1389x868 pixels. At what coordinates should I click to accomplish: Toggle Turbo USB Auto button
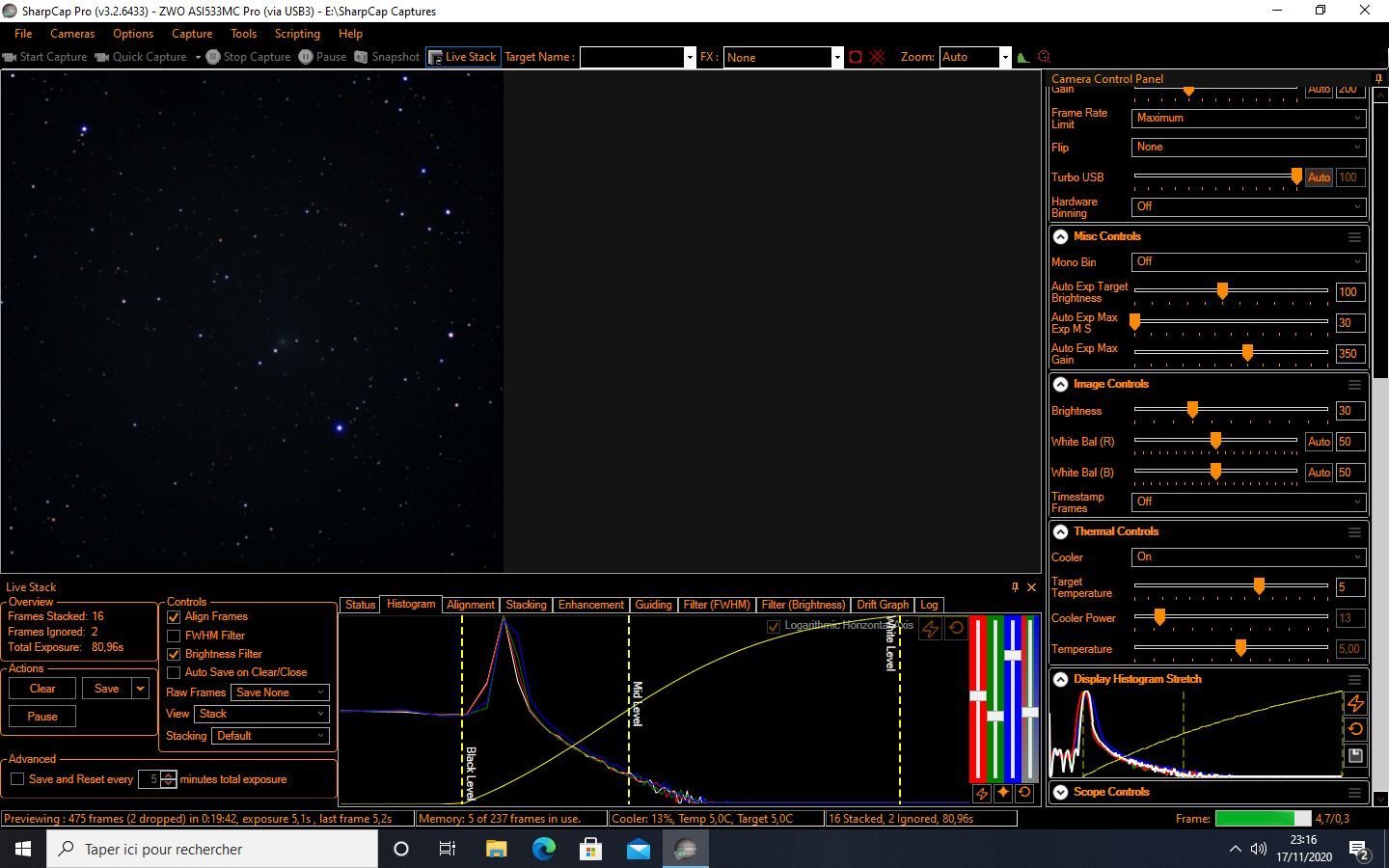(x=1319, y=177)
